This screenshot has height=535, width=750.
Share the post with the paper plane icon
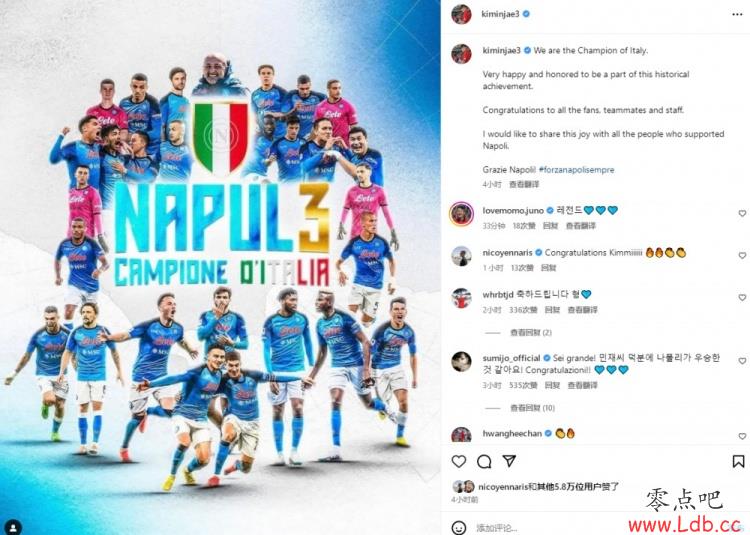coord(509,461)
